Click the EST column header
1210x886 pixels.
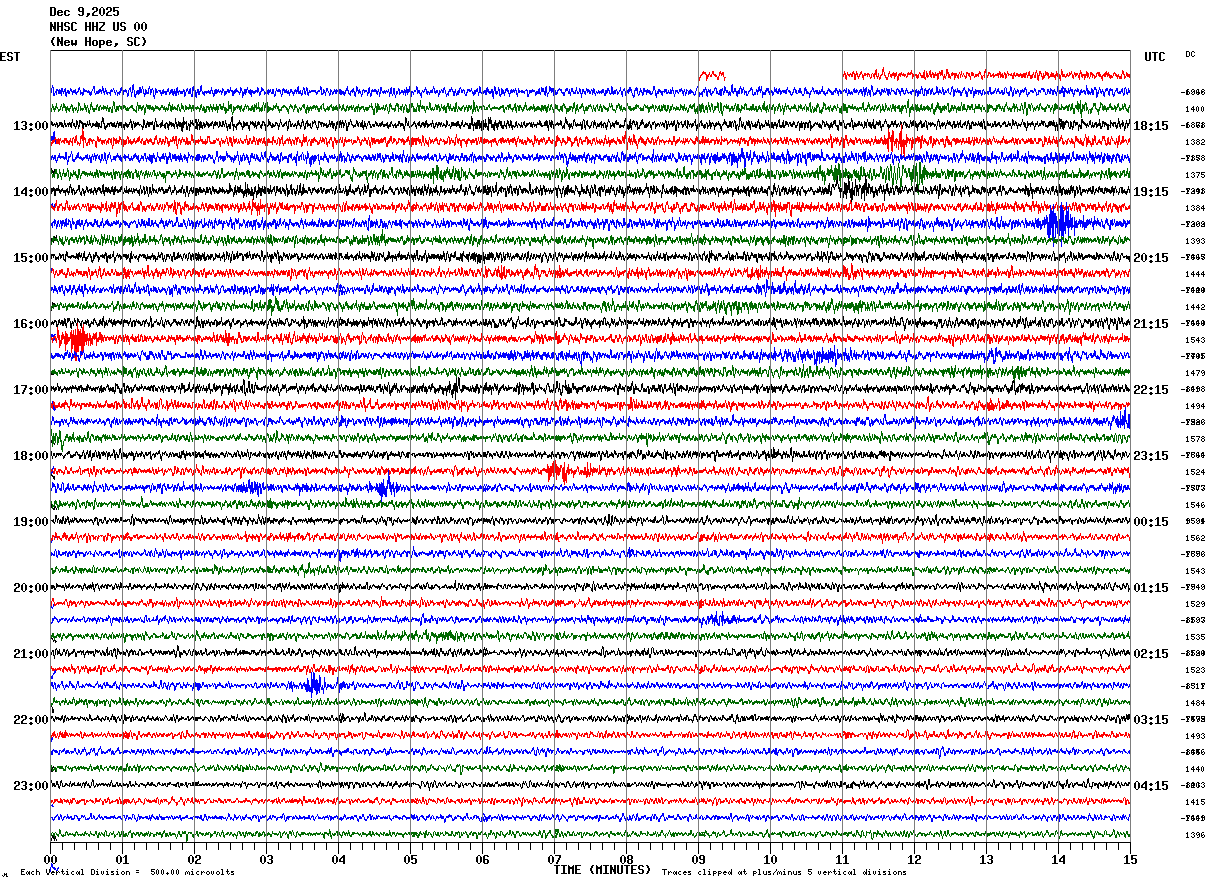click(x=10, y=57)
